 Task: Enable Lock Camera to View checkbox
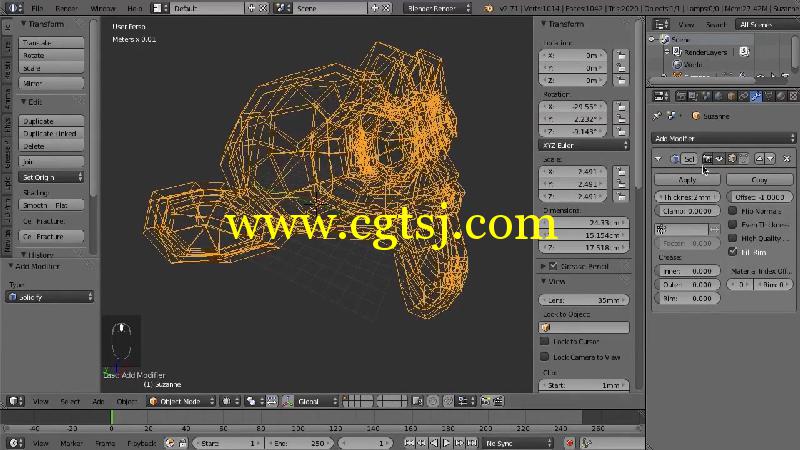click(x=545, y=357)
